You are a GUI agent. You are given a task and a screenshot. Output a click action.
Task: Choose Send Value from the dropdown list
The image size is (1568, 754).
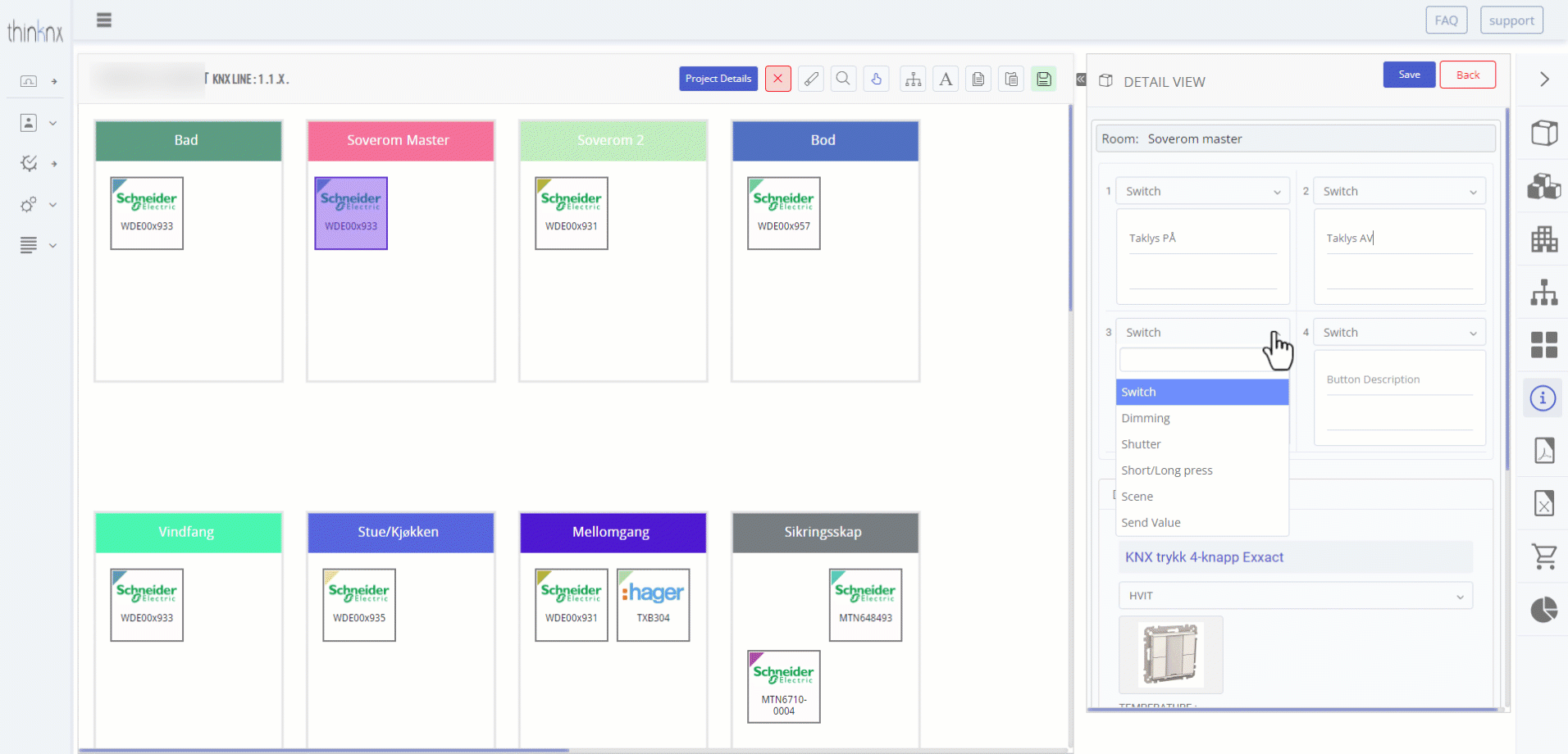(1202, 523)
